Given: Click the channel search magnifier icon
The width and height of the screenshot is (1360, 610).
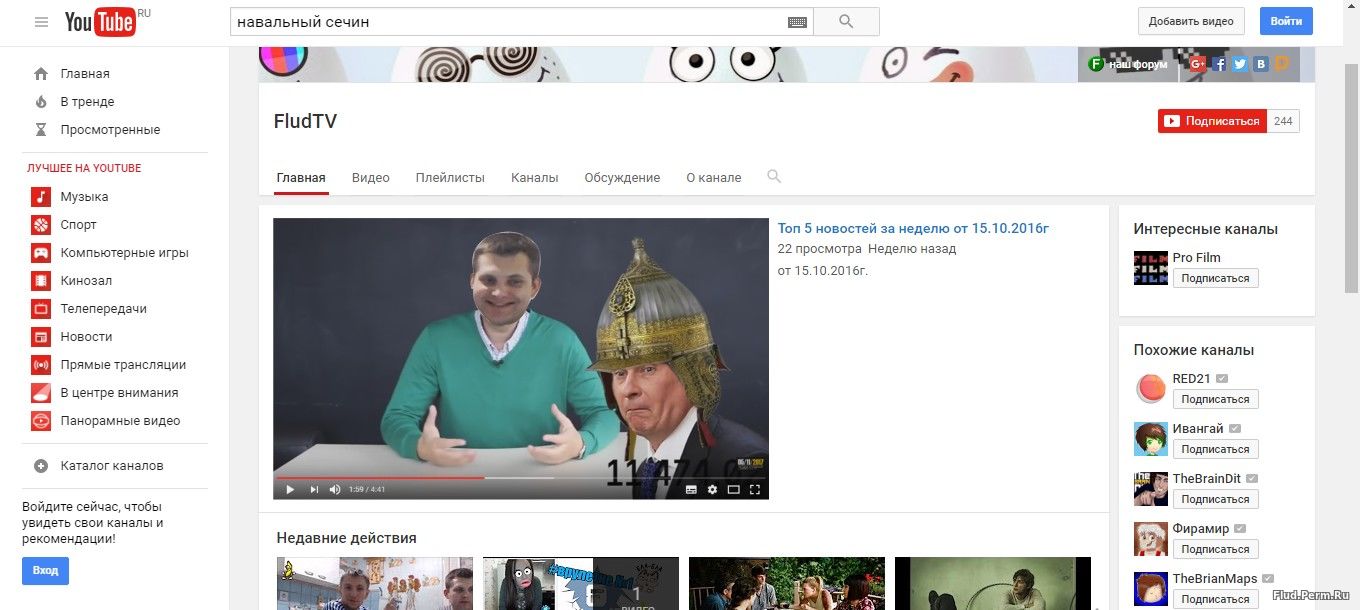Looking at the screenshot, I should point(774,177).
